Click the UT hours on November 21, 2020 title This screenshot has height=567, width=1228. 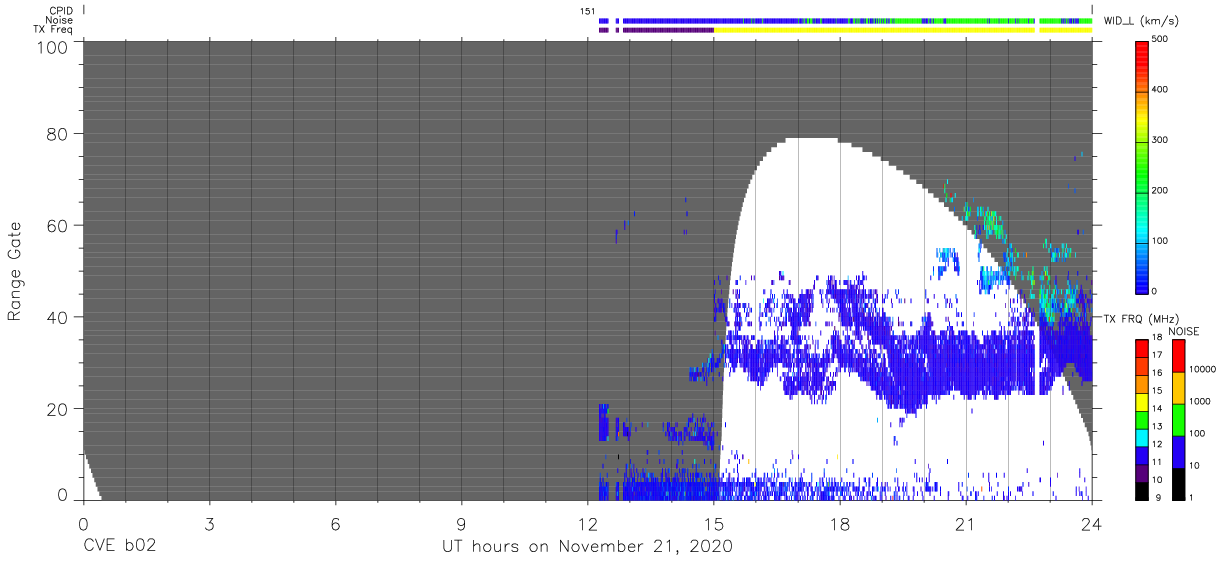tap(587, 547)
